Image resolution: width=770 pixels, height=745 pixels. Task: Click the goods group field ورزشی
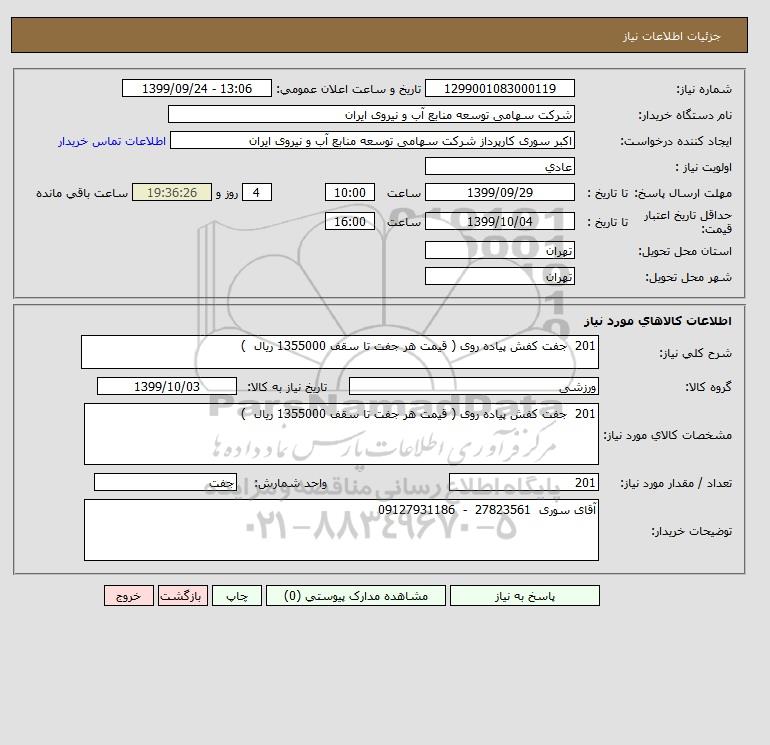(x=473, y=386)
